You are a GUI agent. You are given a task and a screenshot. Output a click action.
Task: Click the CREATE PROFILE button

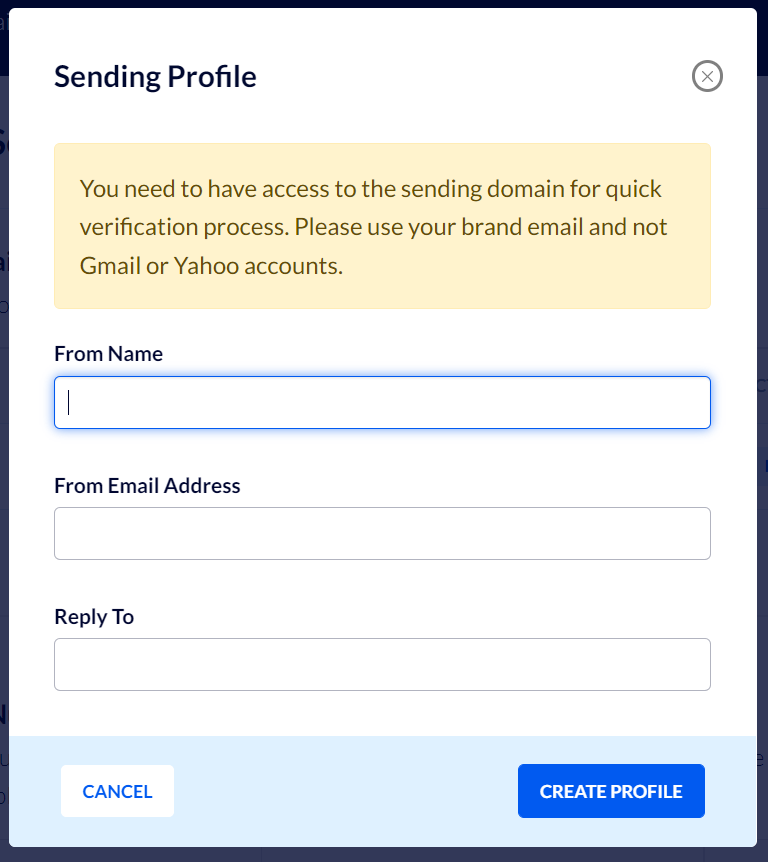611,791
